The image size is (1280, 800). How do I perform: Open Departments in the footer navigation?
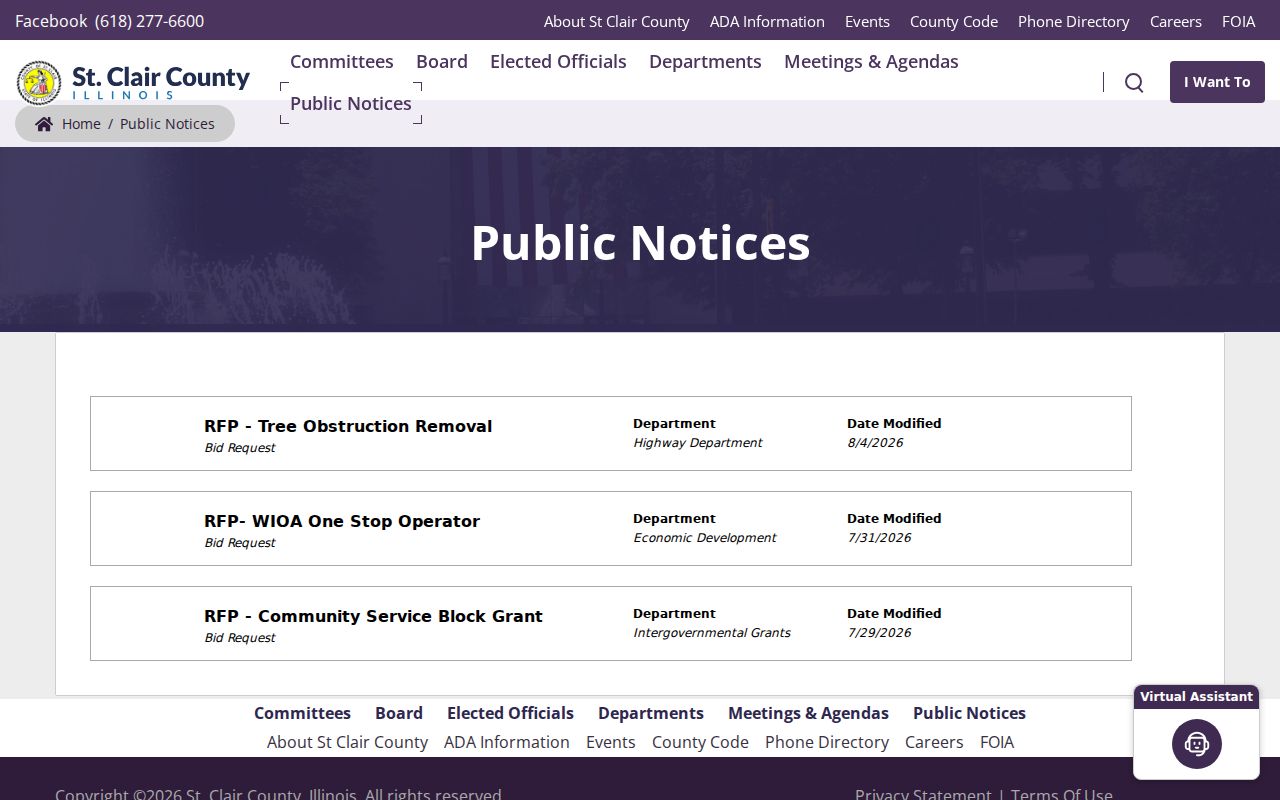click(x=651, y=713)
